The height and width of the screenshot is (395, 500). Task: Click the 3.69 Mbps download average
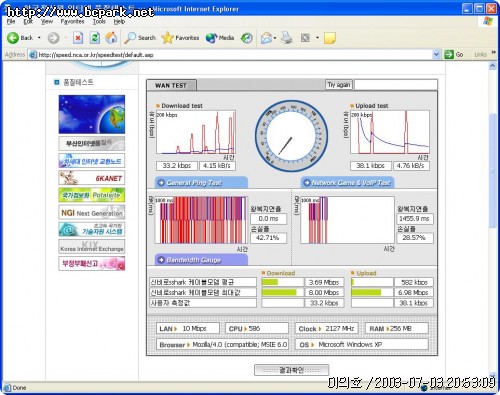324,282
